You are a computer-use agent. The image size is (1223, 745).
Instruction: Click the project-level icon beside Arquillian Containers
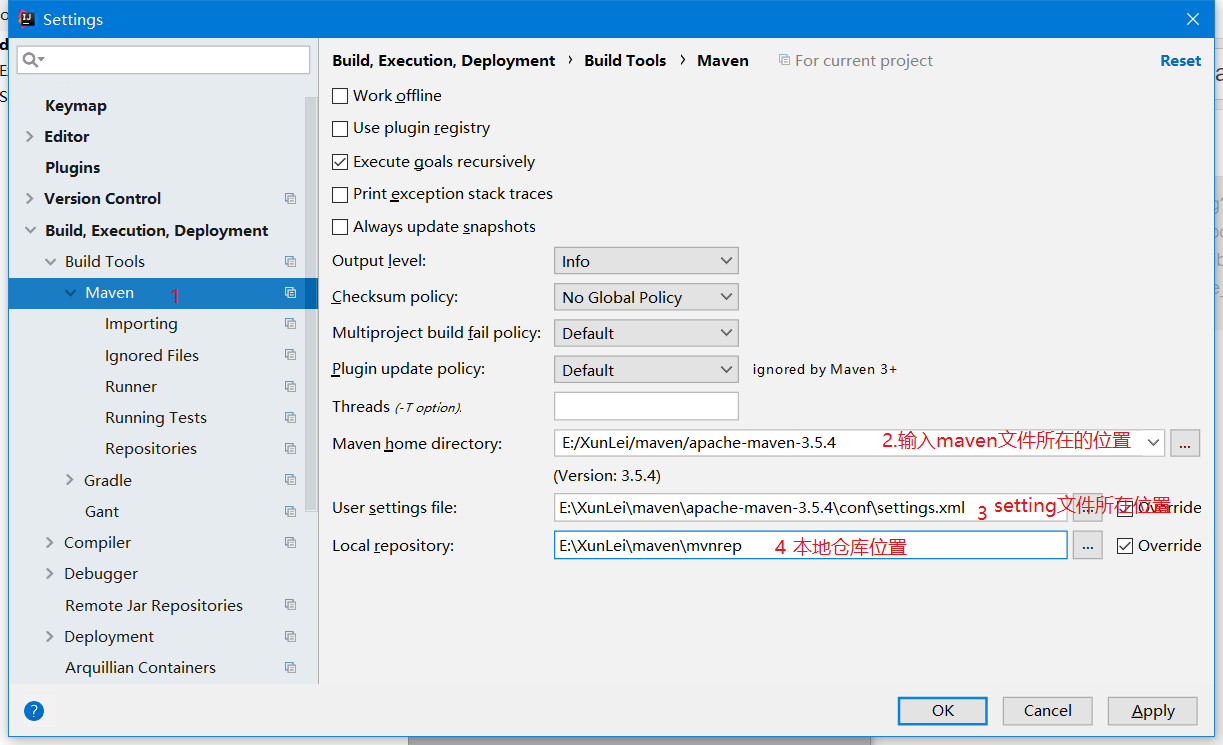(x=290, y=667)
